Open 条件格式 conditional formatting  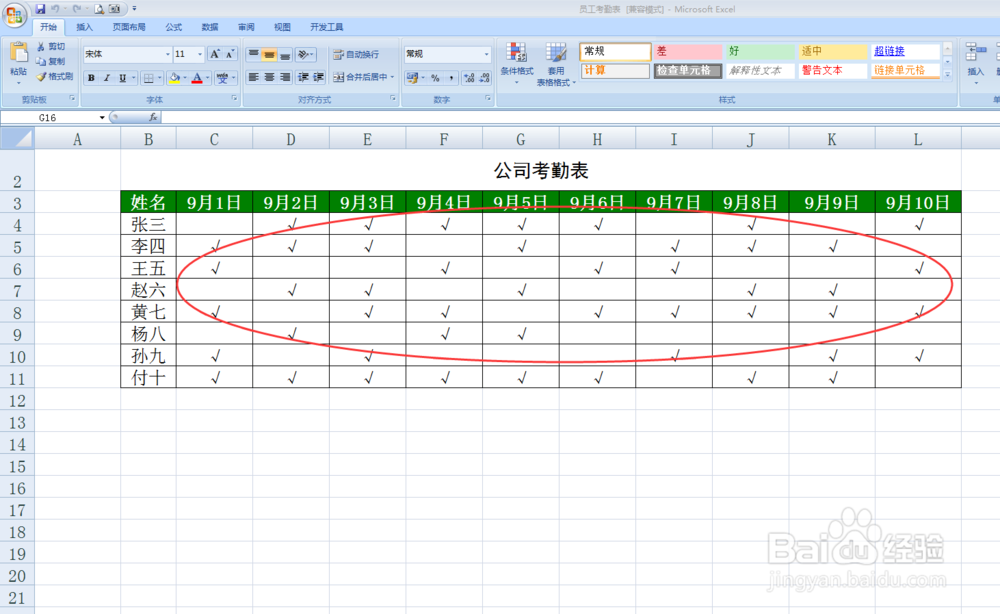[517, 63]
